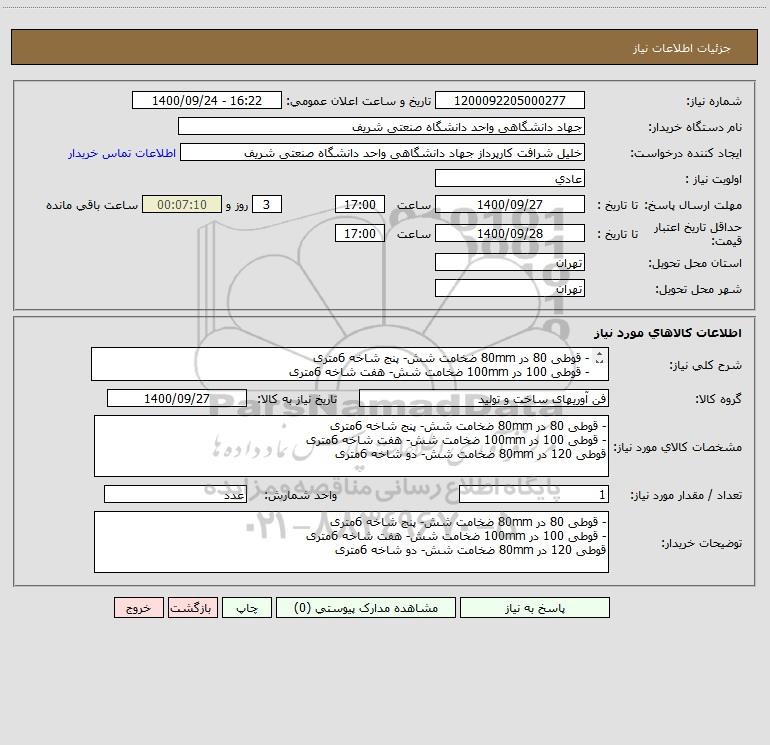Click the مشخصات کالای مورد نیاز text area
Screen dimensions: 770x745
pos(351,446)
